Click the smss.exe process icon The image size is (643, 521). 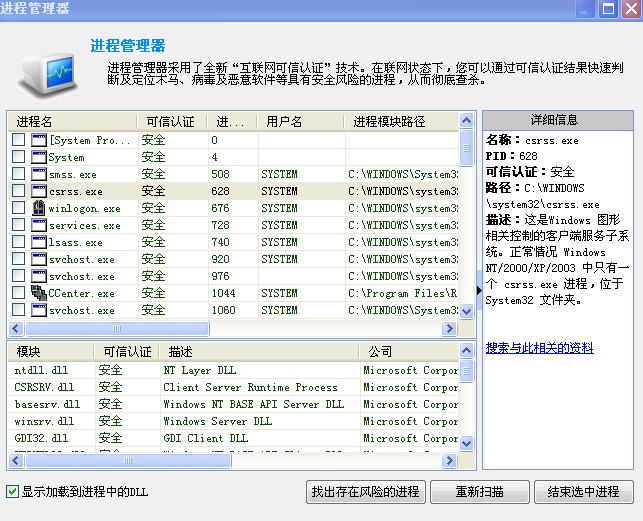[x=39, y=174]
